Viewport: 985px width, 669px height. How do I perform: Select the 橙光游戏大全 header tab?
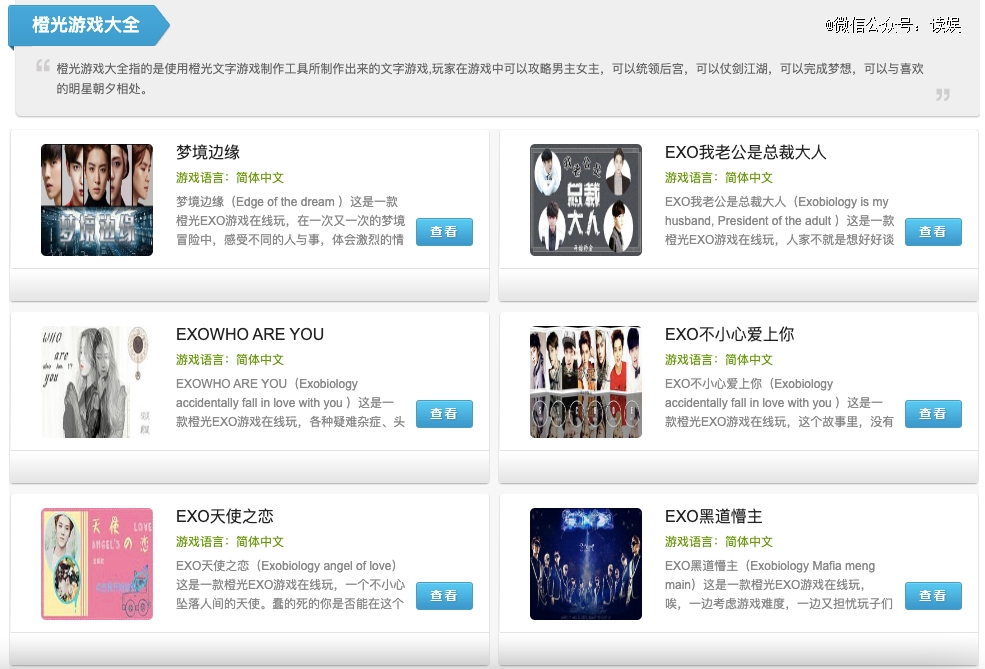tap(88, 25)
